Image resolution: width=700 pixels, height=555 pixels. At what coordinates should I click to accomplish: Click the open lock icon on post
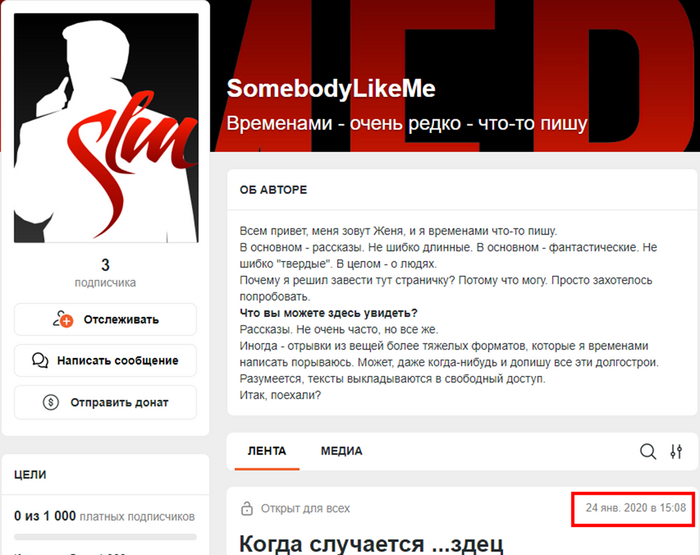[246, 508]
